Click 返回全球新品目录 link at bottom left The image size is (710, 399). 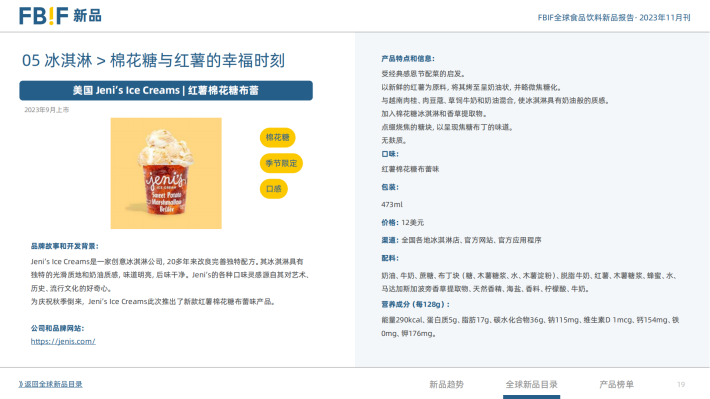point(50,384)
